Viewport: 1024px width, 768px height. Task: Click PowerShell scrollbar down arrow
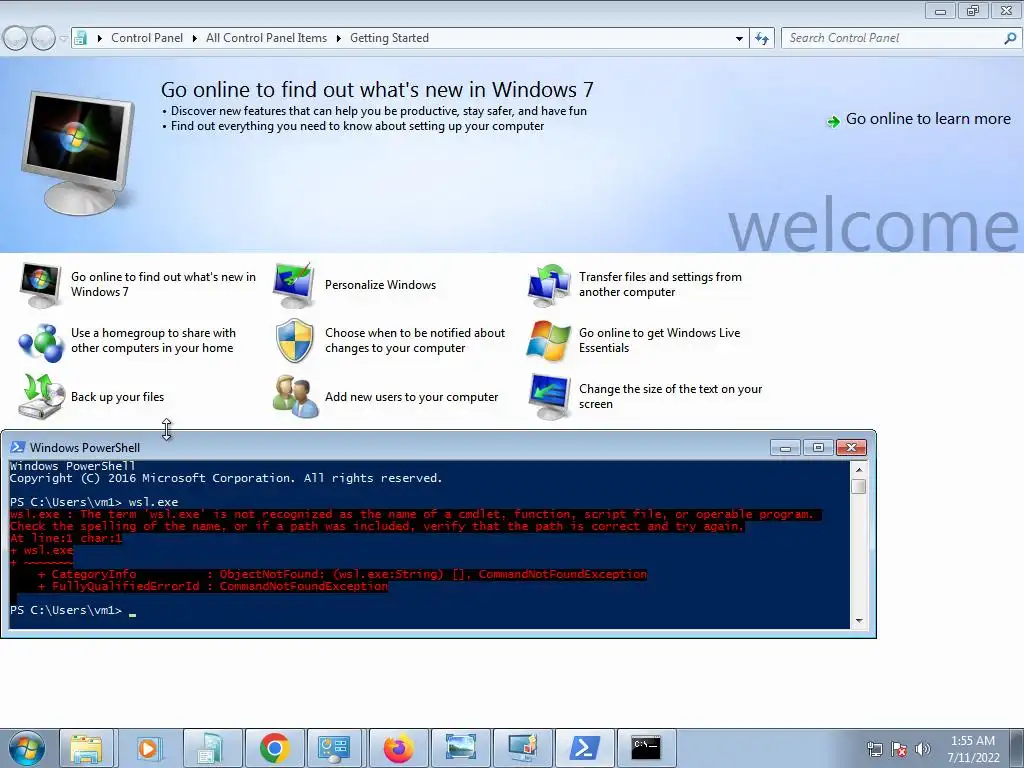[859, 621]
